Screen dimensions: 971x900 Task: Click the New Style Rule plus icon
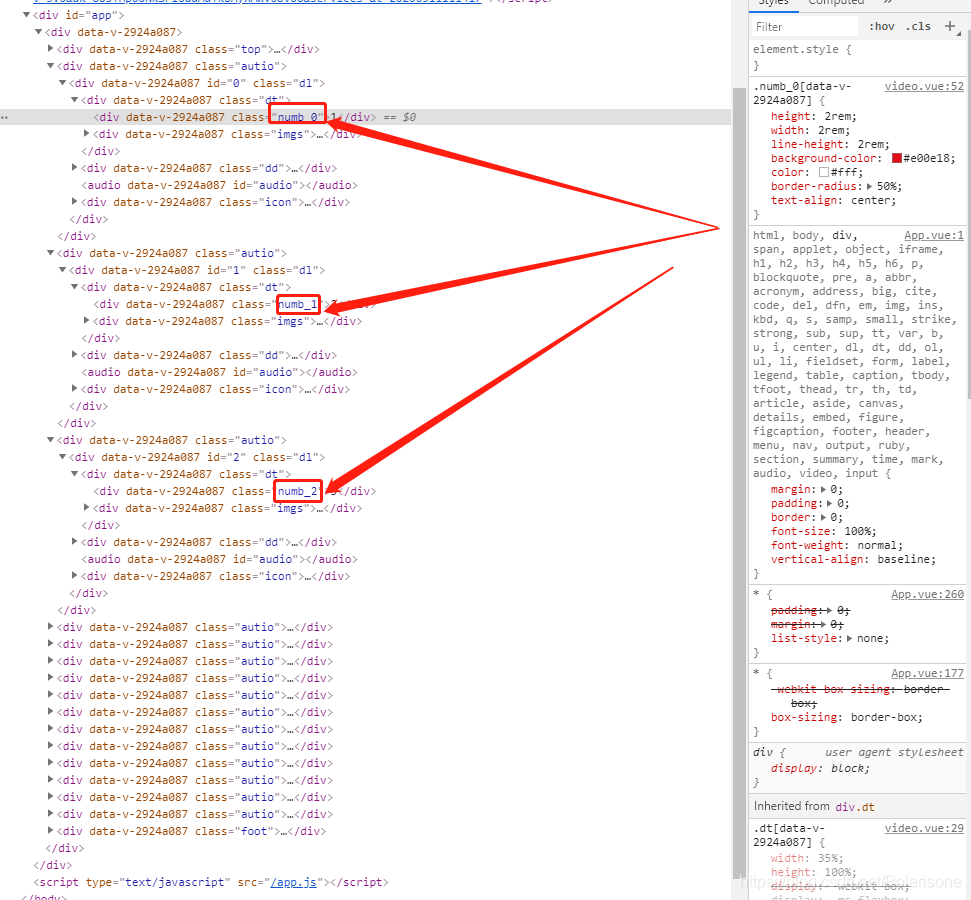point(949,26)
